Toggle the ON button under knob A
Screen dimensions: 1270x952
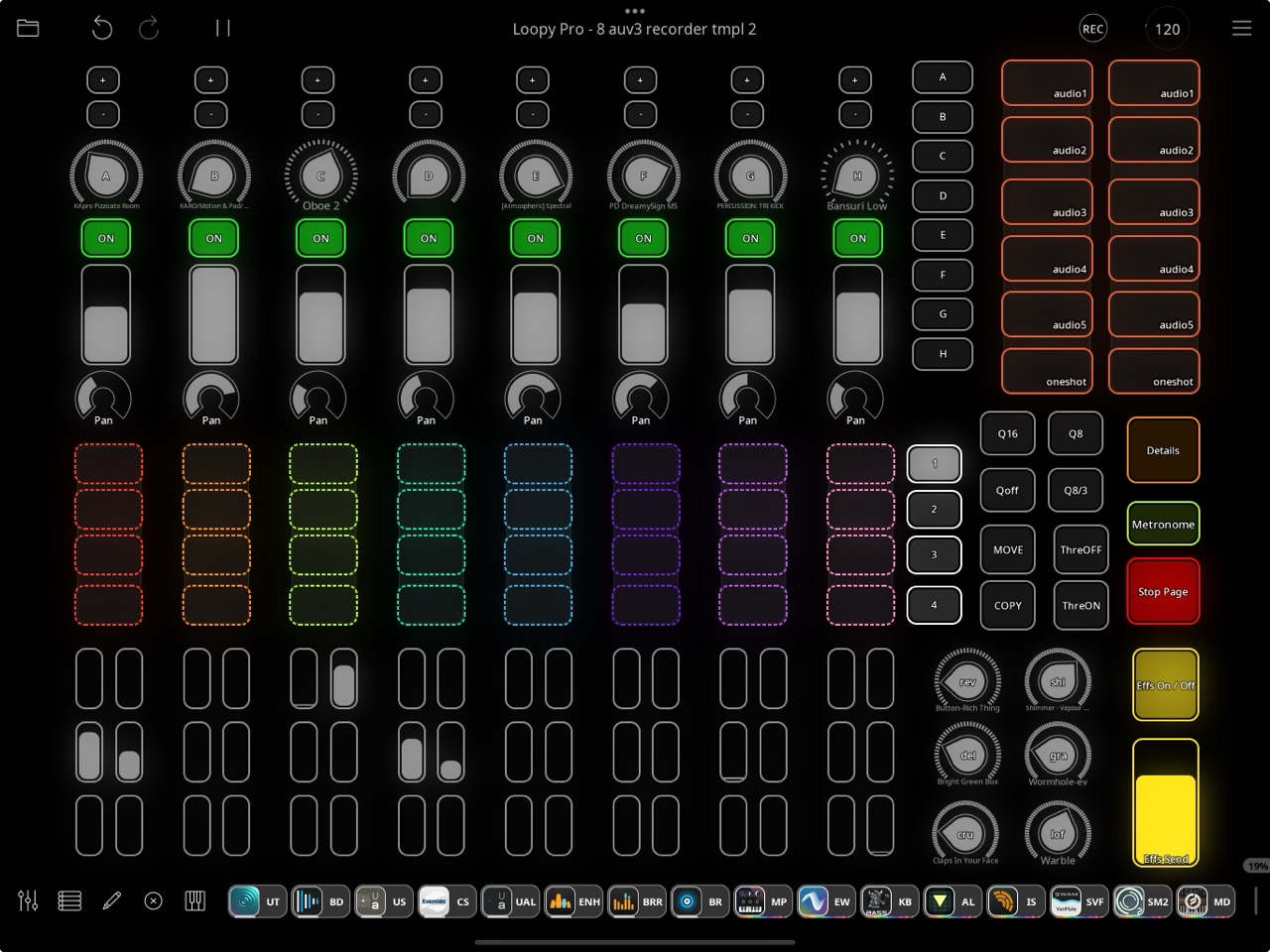pos(106,239)
